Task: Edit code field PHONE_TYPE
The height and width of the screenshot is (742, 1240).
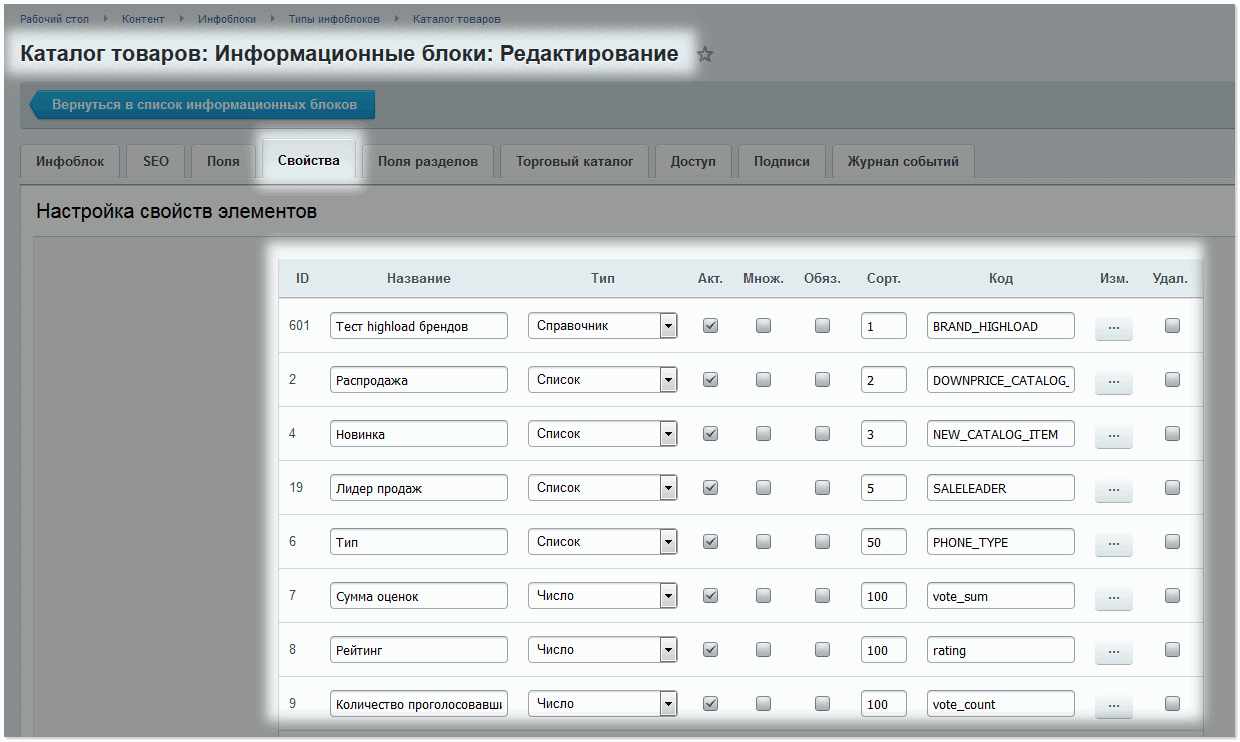Action: click(1001, 542)
